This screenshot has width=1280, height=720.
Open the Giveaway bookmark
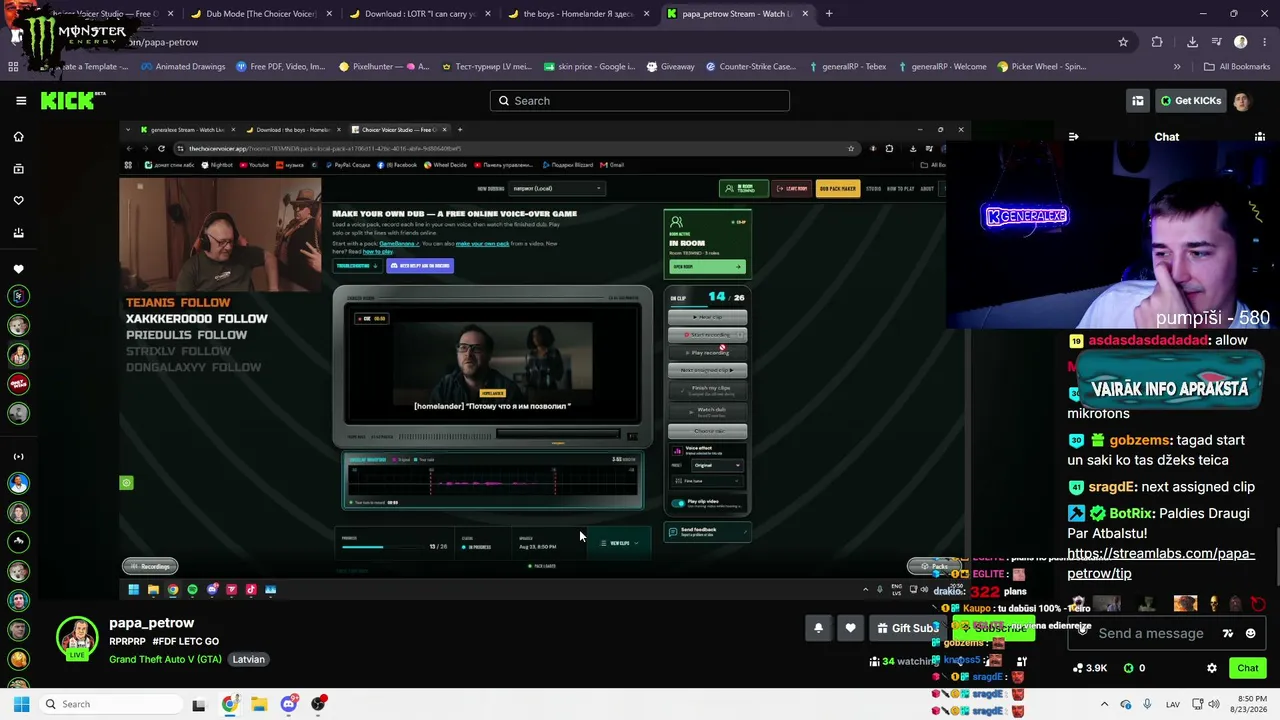pos(670,67)
